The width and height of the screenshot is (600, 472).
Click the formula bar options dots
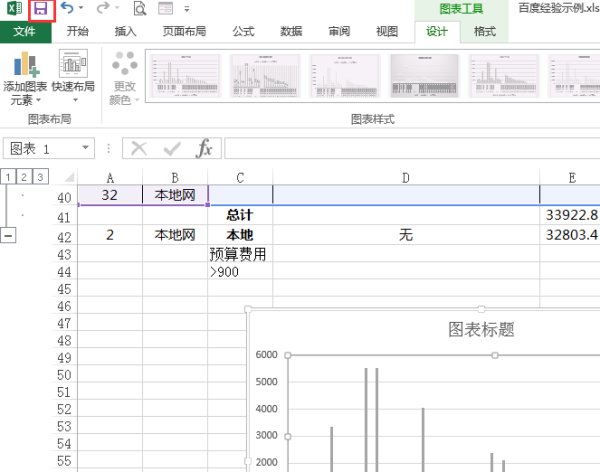pyautogui.click(x=109, y=148)
